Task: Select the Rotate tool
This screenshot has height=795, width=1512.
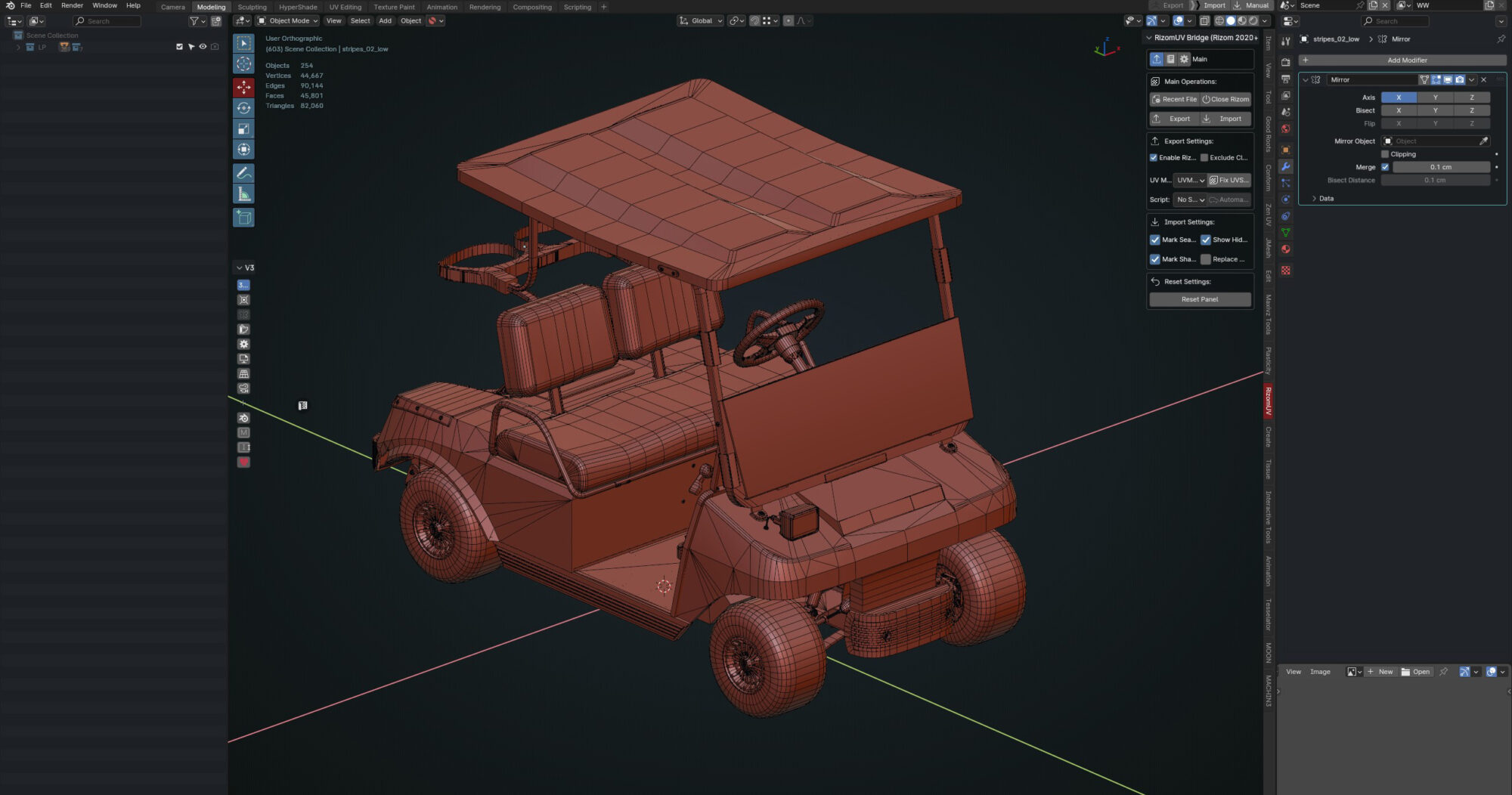Action: click(243, 108)
